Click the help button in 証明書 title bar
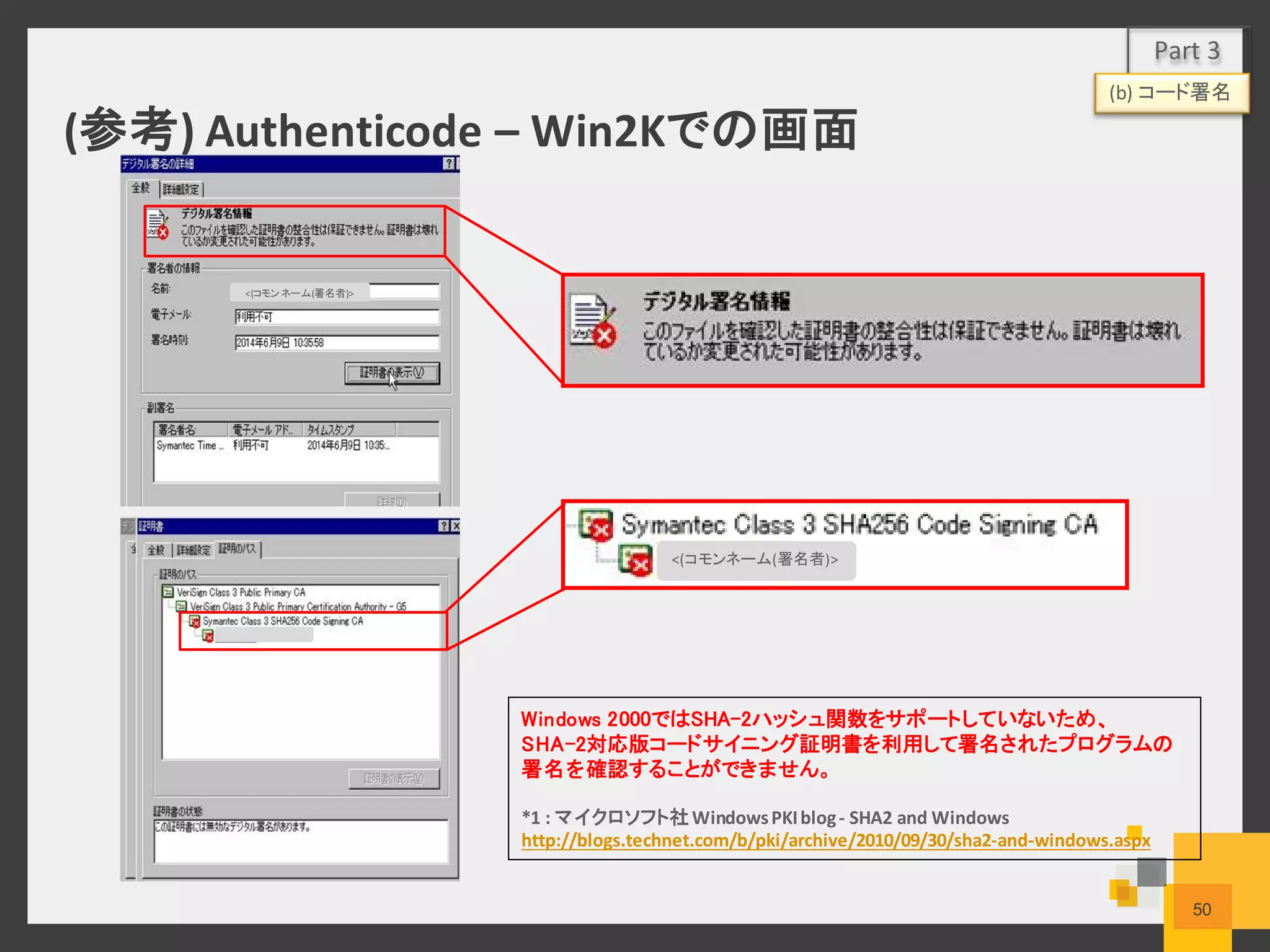The height and width of the screenshot is (952, 1270). click(x=444, y=526)
